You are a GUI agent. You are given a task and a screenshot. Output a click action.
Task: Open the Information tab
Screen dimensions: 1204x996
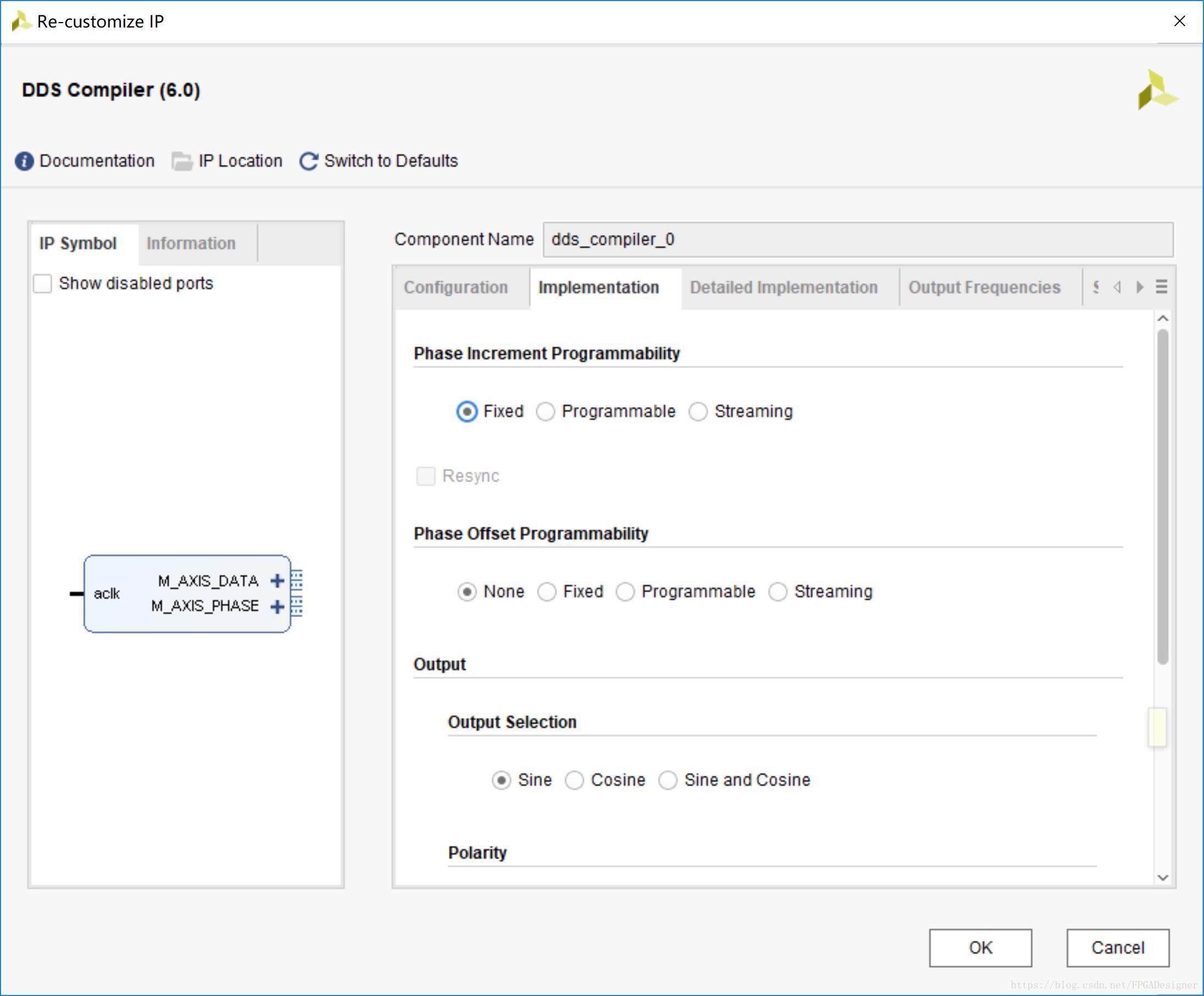click(191, 243)
